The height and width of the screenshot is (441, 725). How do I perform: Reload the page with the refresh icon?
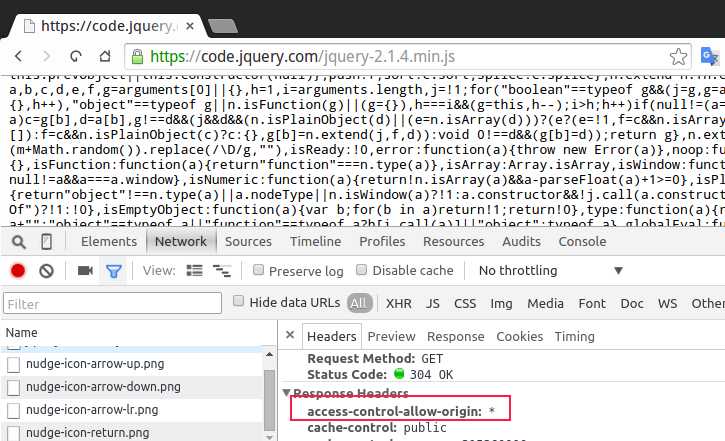click(x=75, y=56)
